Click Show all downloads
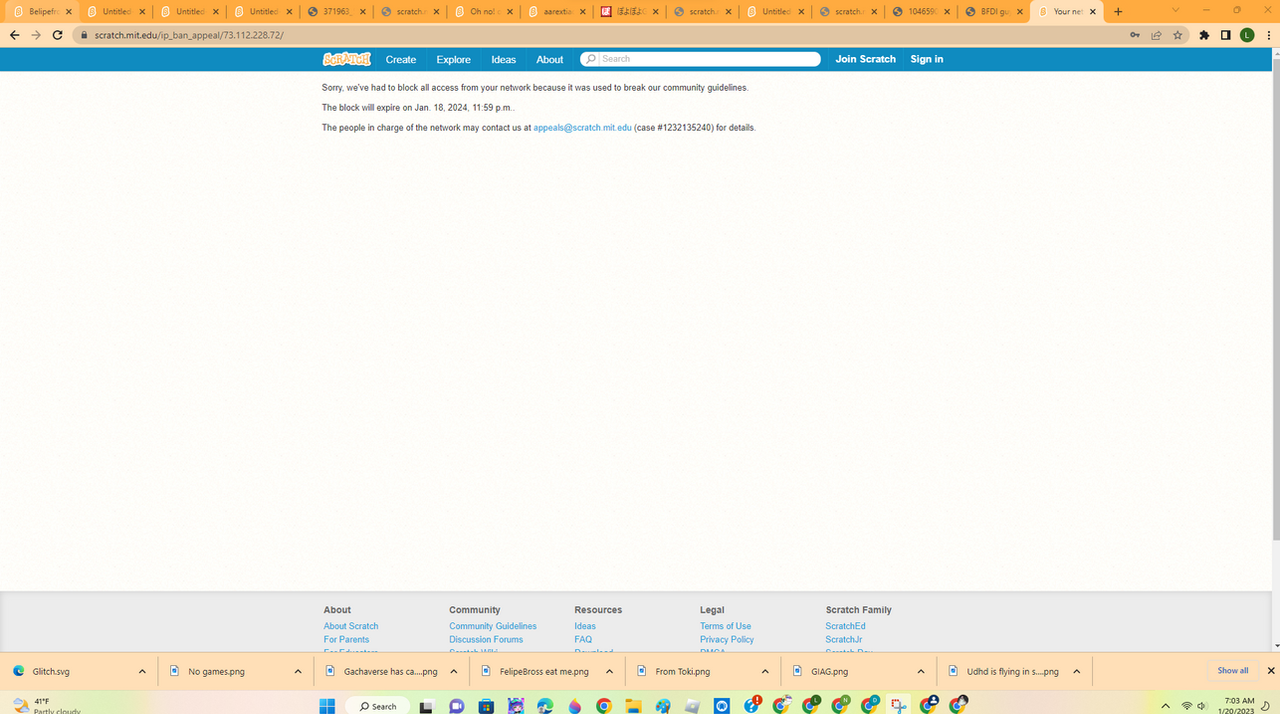The height and width of the screenshot is (714, 1280). (x=1233, y=671)
